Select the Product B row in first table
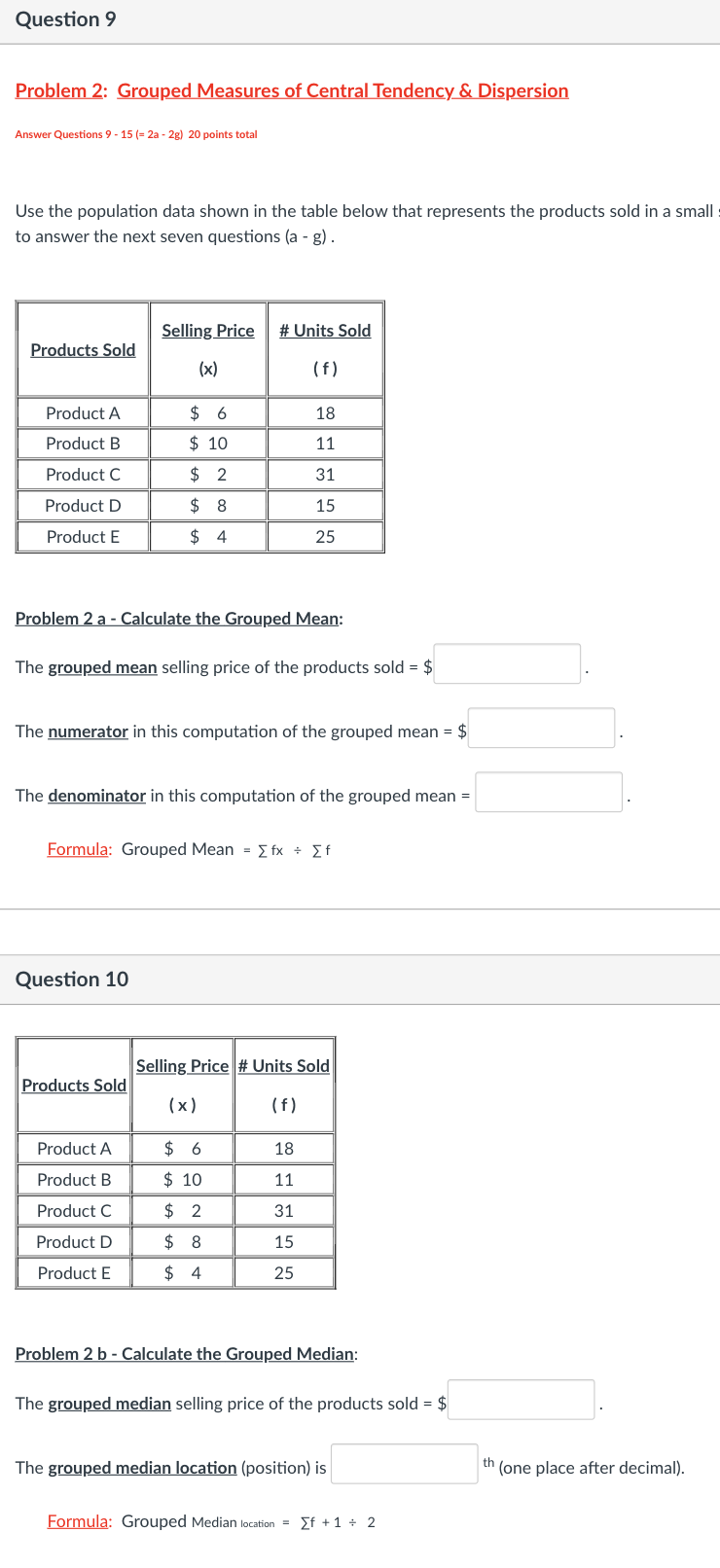This screenshot has width=720, height=1568. [x=83, y=444]
